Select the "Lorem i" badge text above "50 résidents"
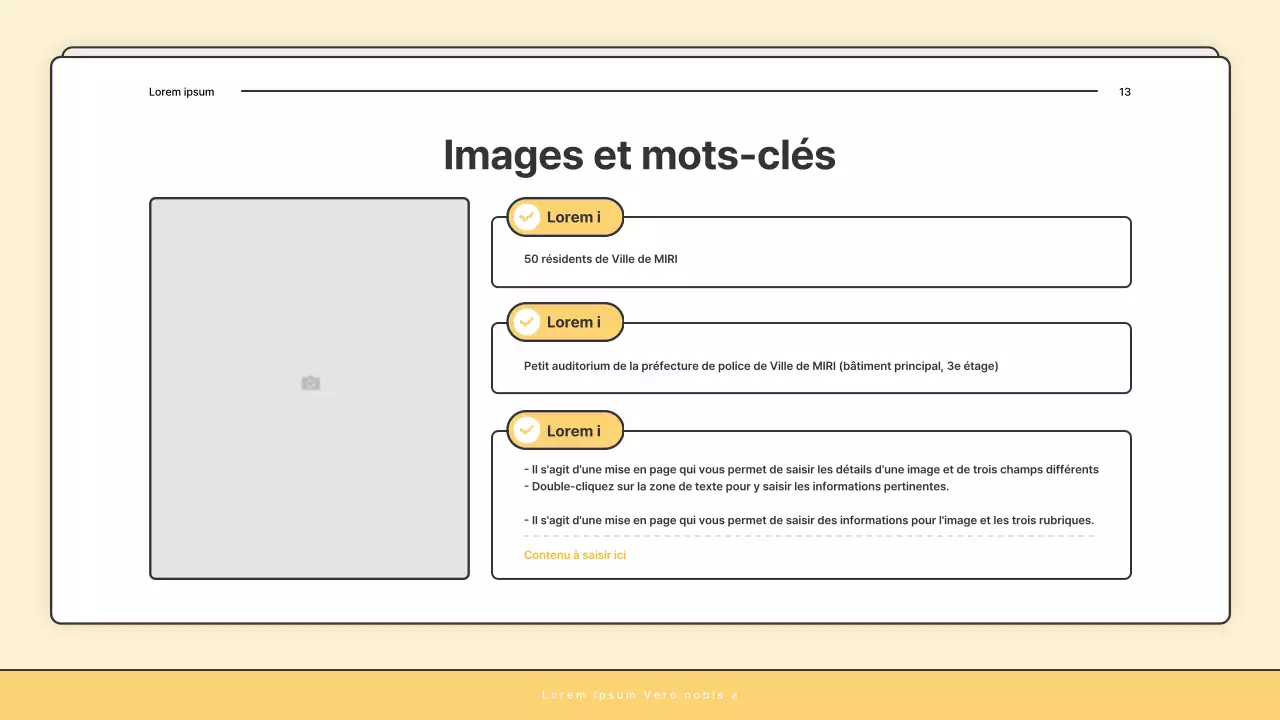This screenshot has width=1280, height=720. point(573,217)
